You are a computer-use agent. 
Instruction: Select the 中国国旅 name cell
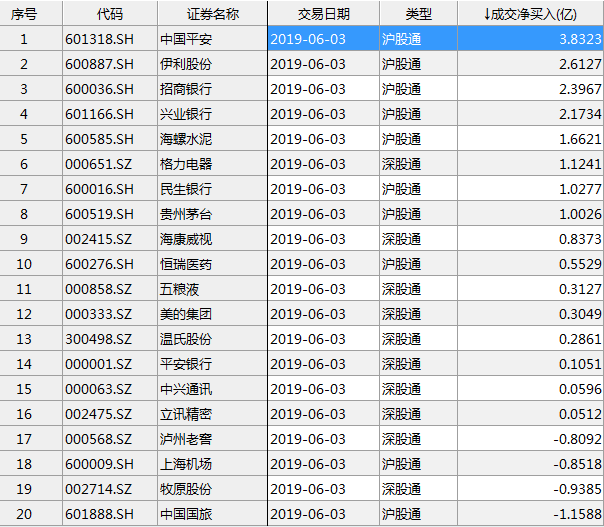tap(212, 514)
